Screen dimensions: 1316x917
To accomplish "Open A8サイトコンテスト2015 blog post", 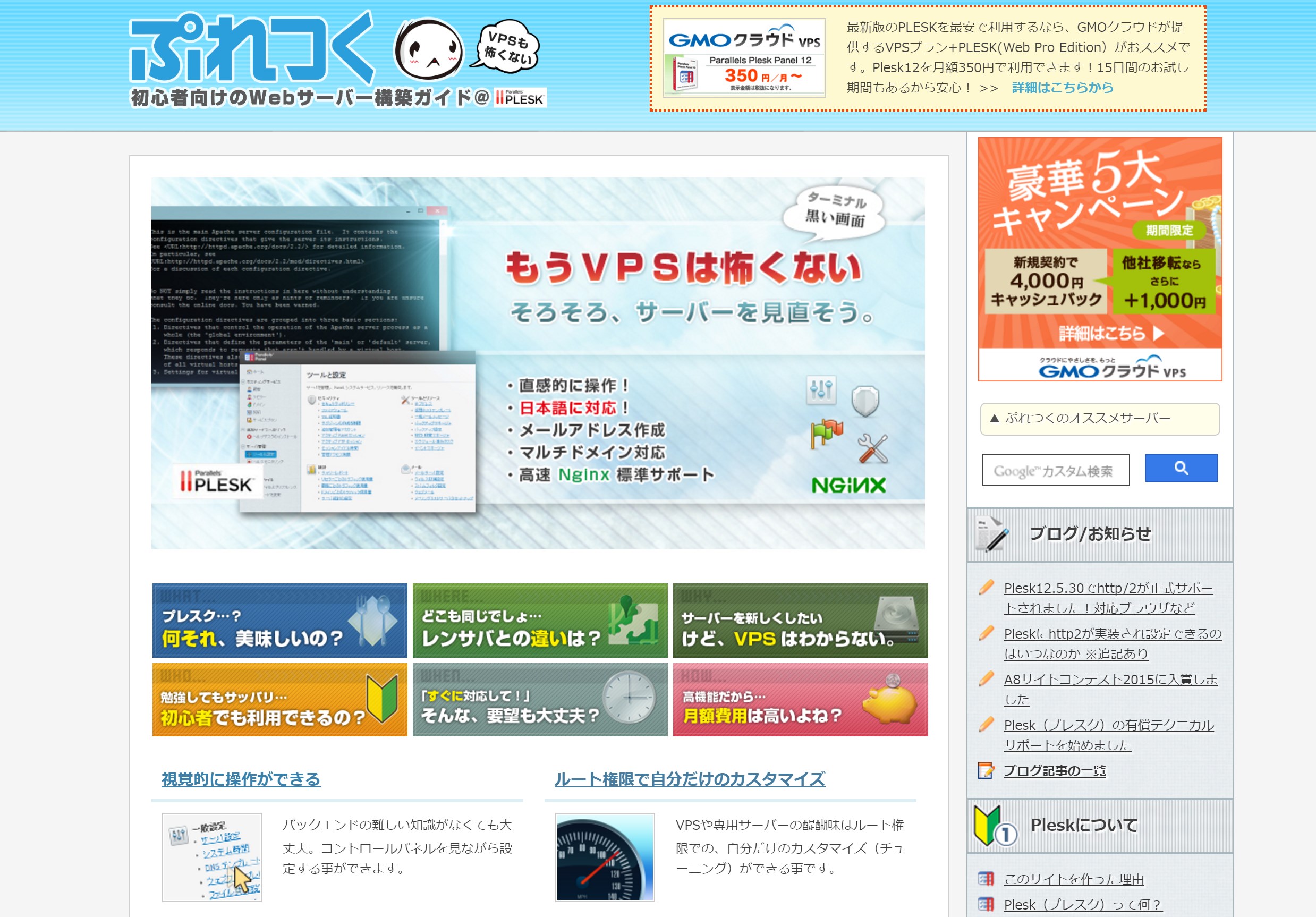I will (x=1111, y=690).
